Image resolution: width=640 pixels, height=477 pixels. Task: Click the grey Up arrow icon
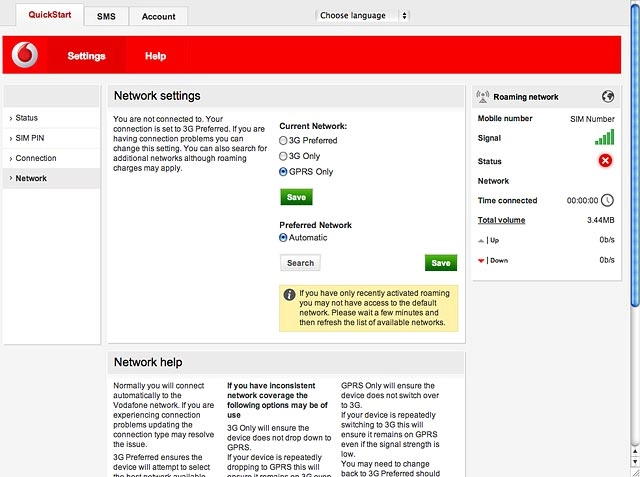click(481, 241)
